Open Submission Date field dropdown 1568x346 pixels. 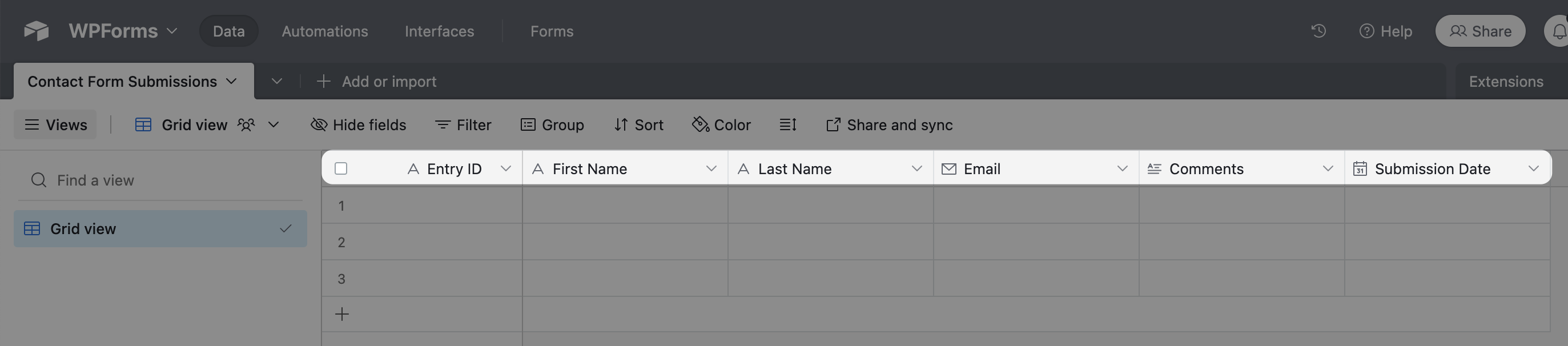[x=1533, y=169]
